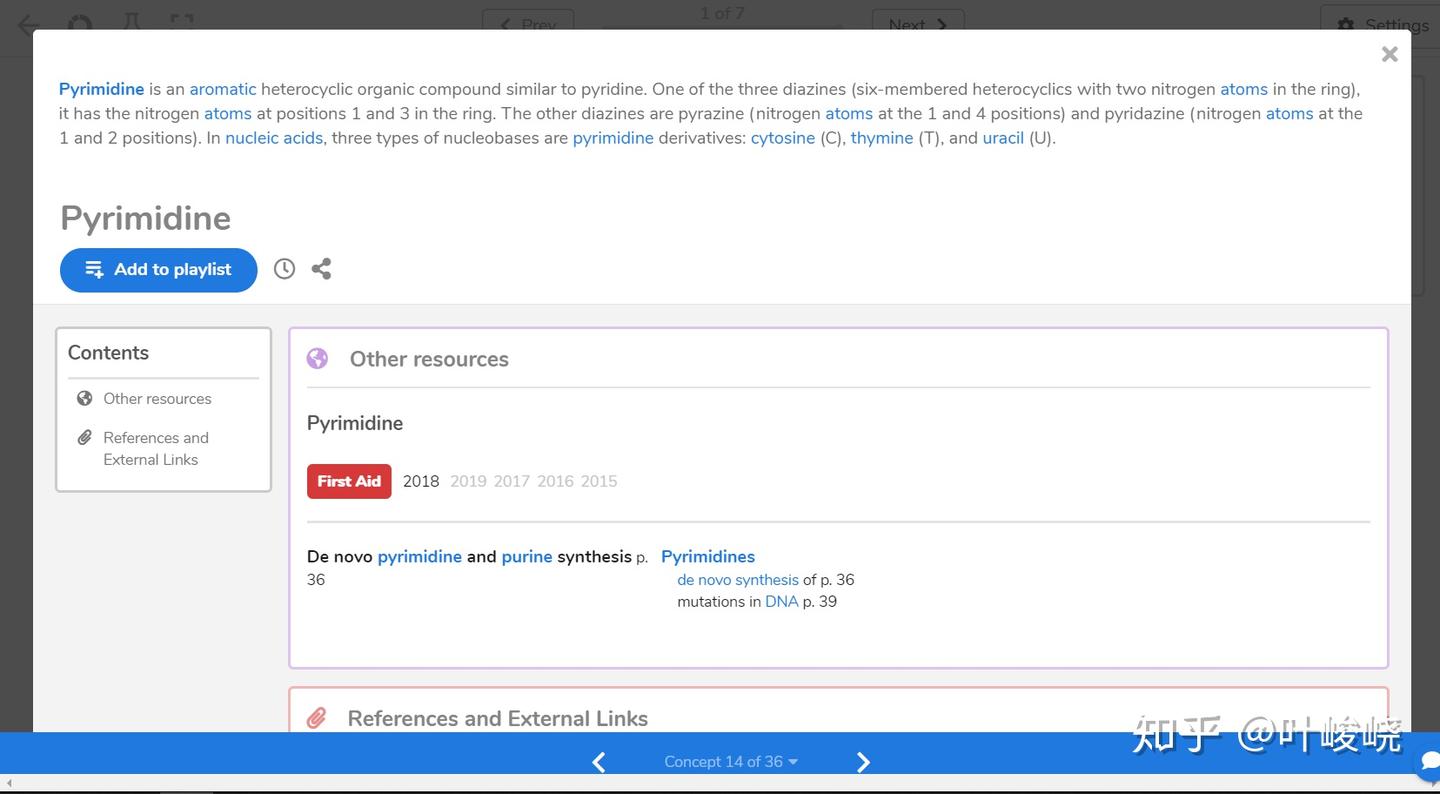Image resolution: width=1440 pixels, height=794 pixels.
Task: Click Add to playlist button
Action: (158, 270)
